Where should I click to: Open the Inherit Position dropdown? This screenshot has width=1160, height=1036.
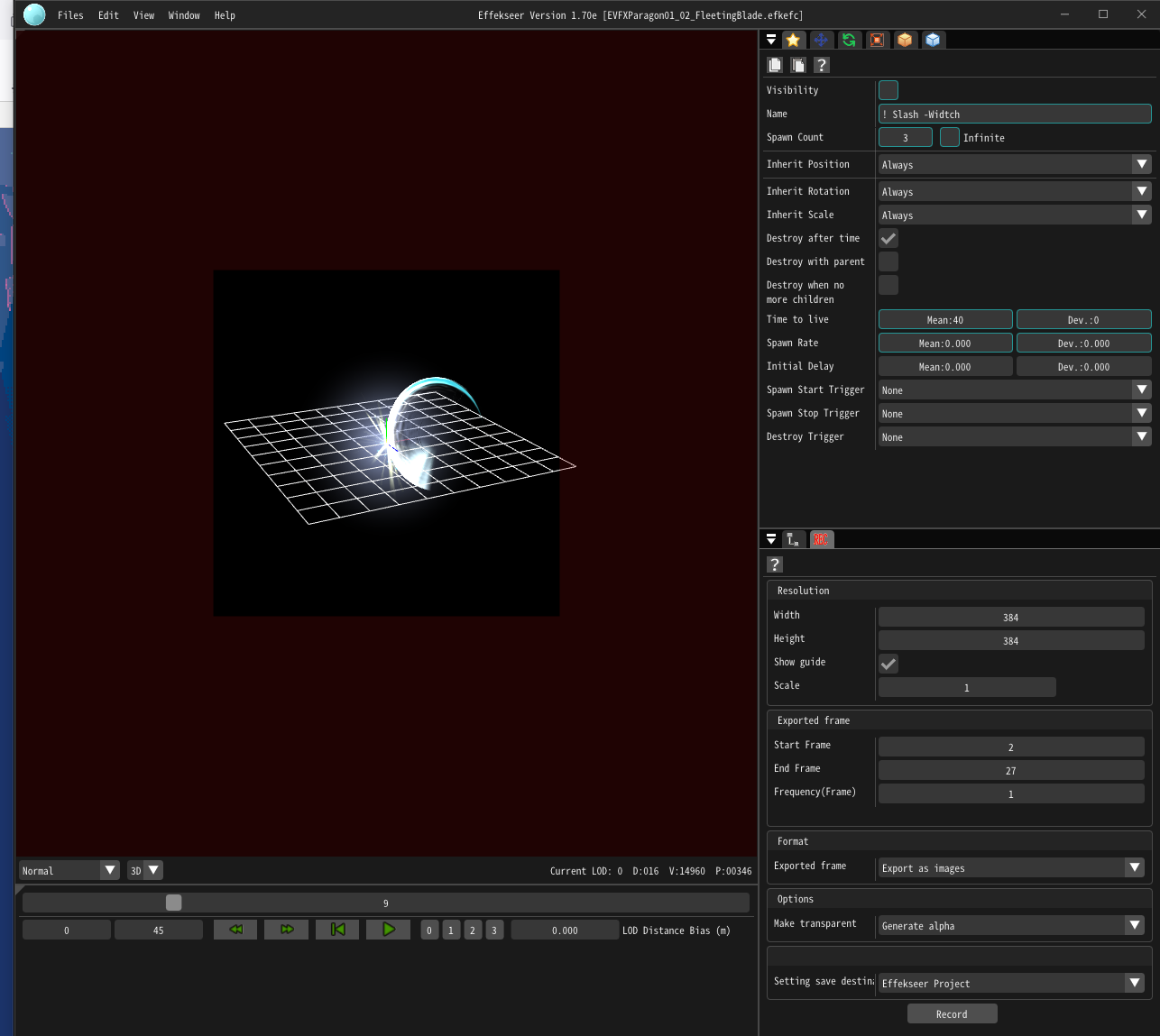pyautogui.click(x=1015, y=164)
